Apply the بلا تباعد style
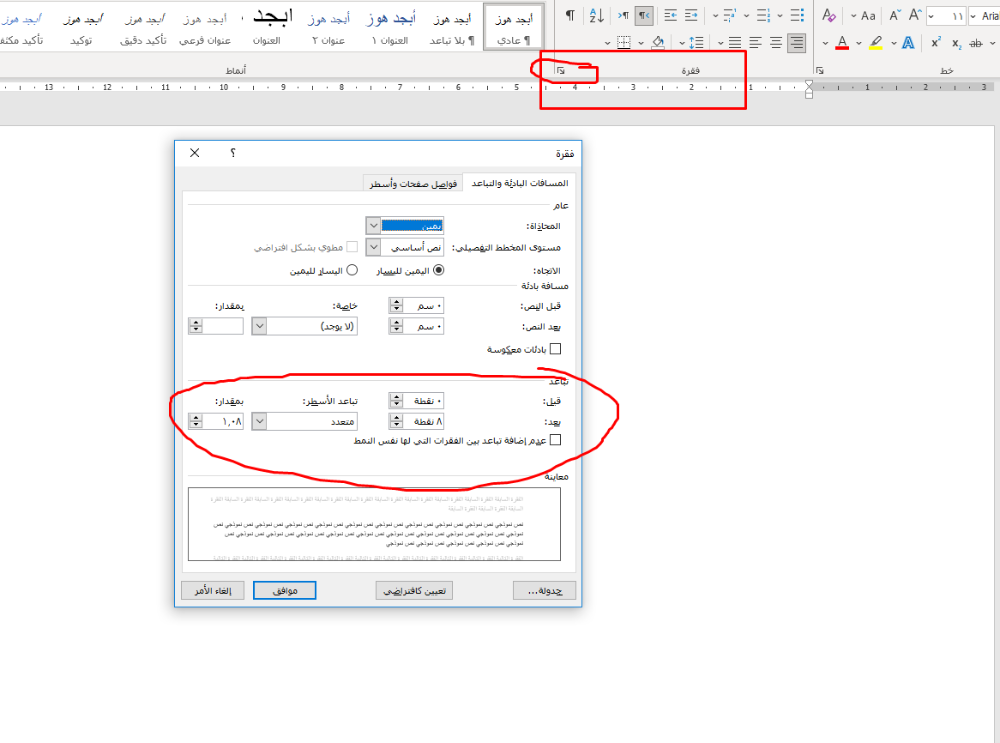This screenshot has width=1000, height=743. point(452,27)
